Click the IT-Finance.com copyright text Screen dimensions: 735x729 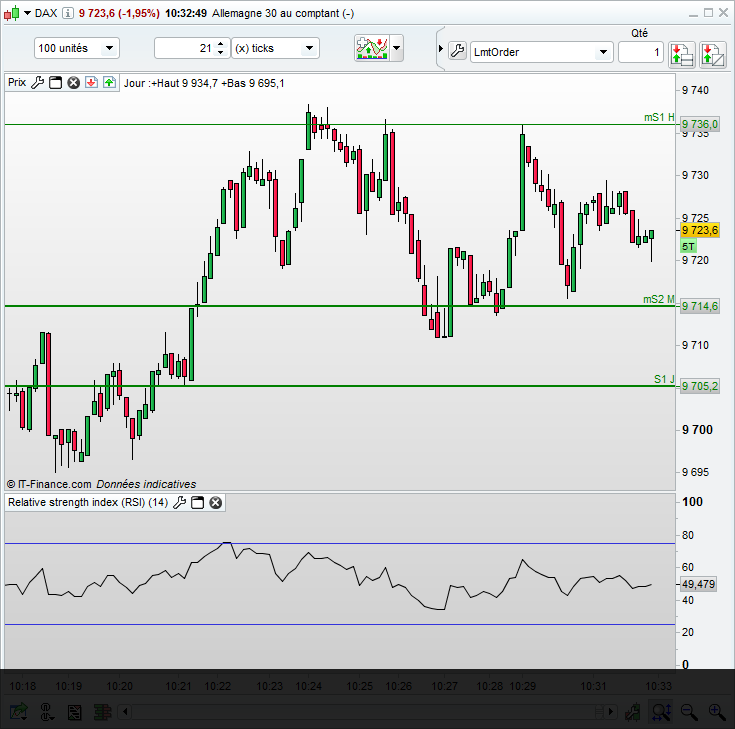pyautogui.click(x=49, y=484)
